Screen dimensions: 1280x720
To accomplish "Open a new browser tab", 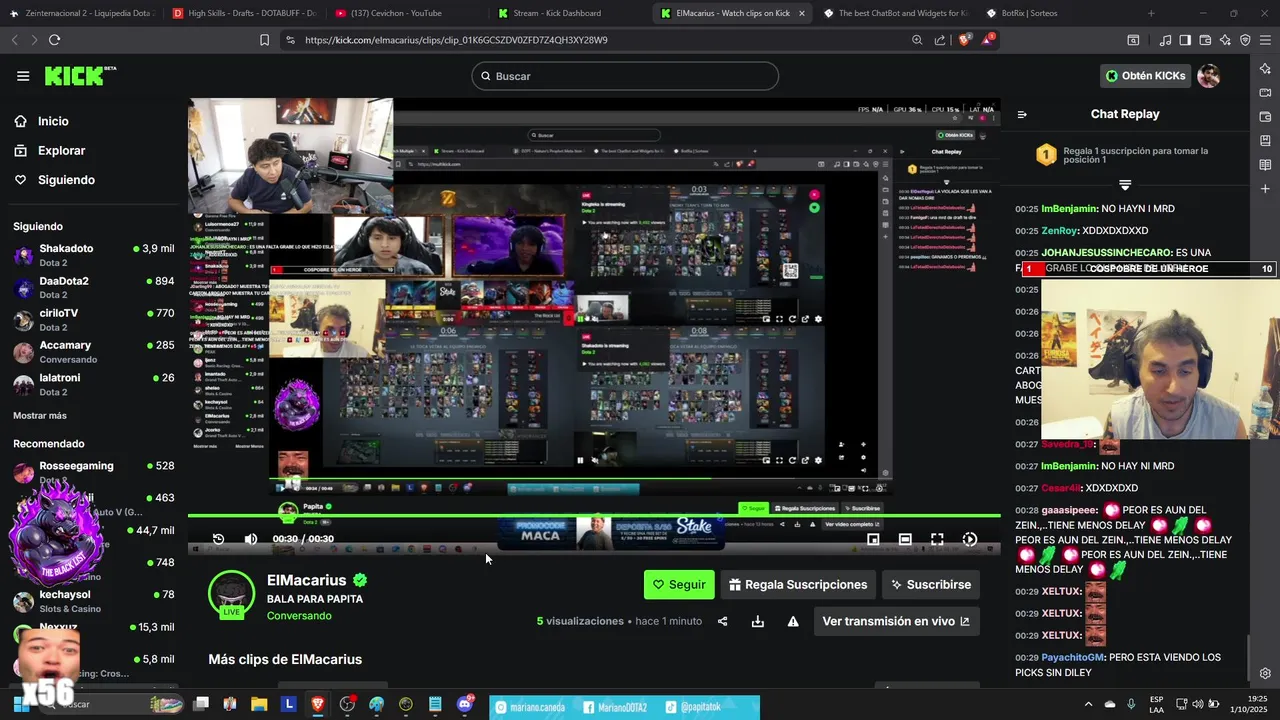I will coord(1151,13).
